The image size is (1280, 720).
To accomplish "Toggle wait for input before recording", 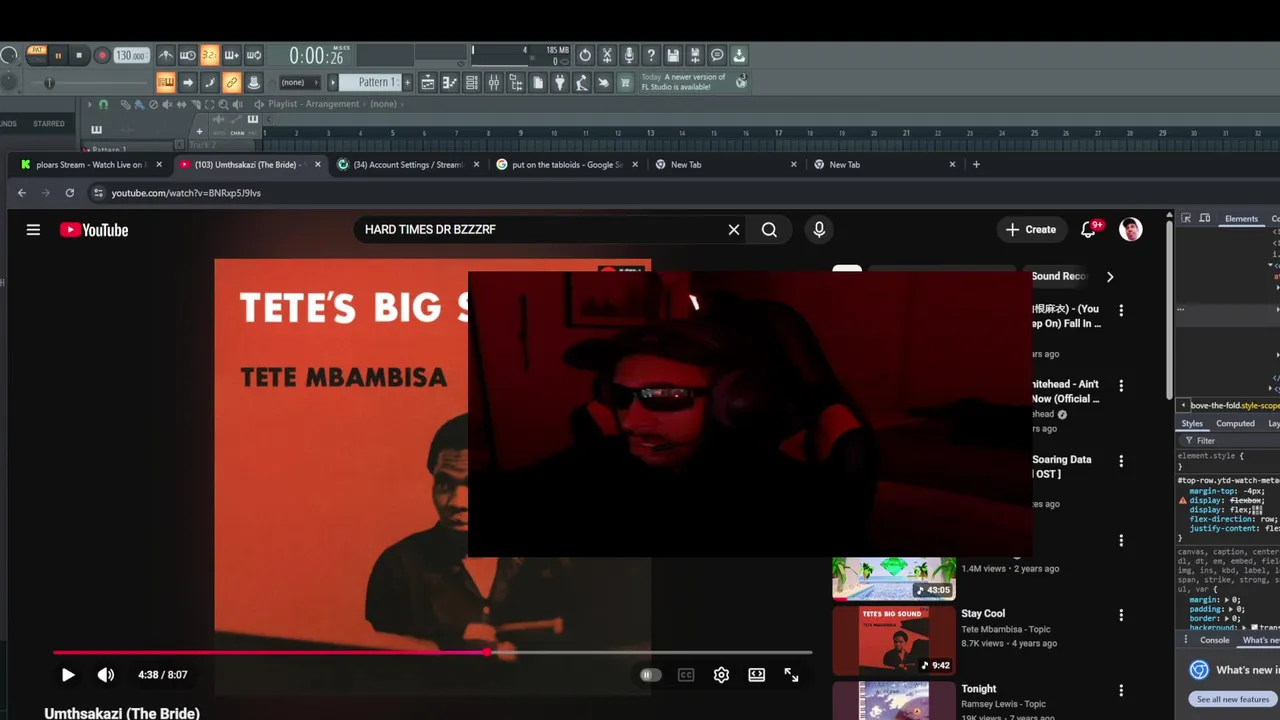I will coord(188,55).
